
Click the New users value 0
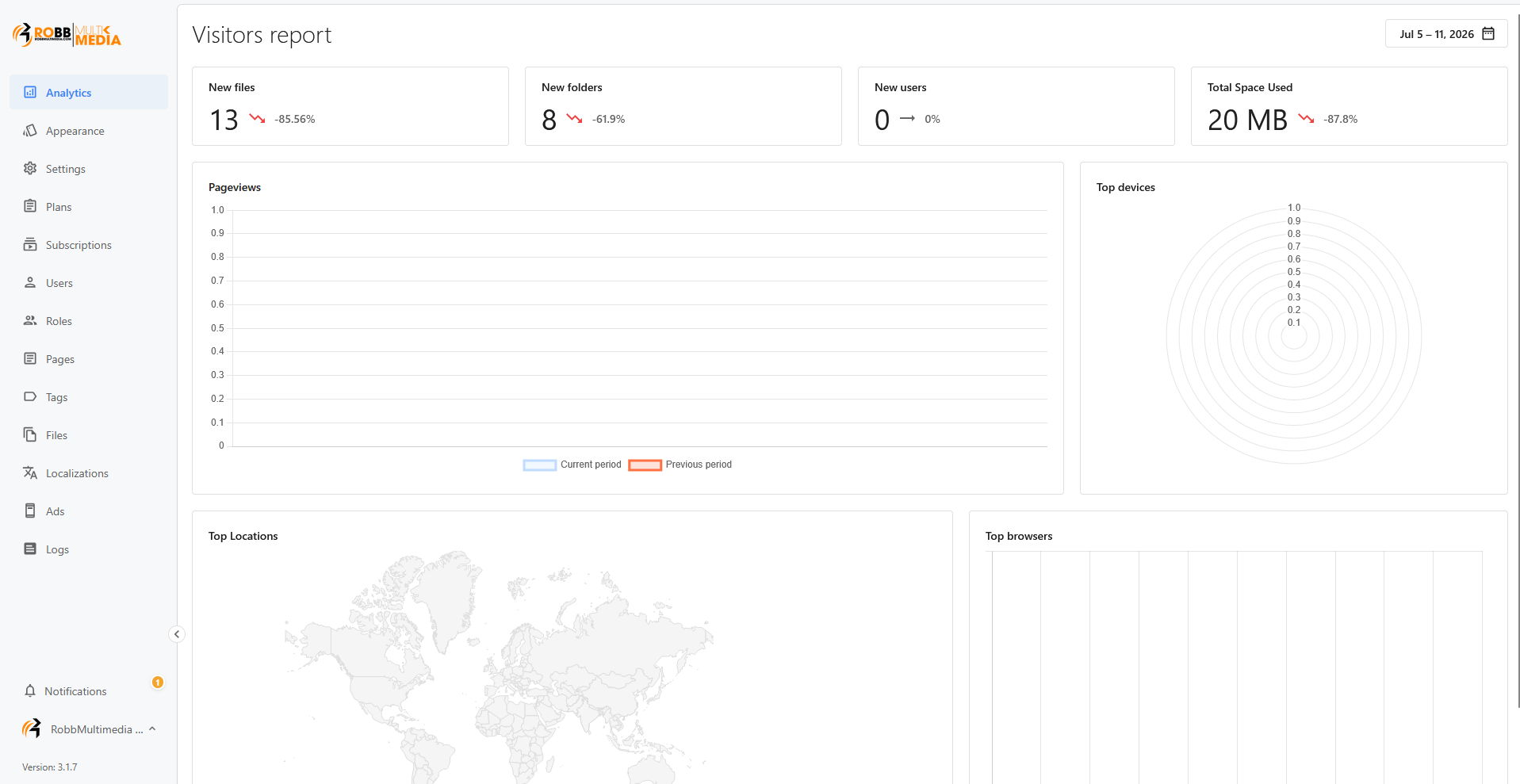[882, 120]
